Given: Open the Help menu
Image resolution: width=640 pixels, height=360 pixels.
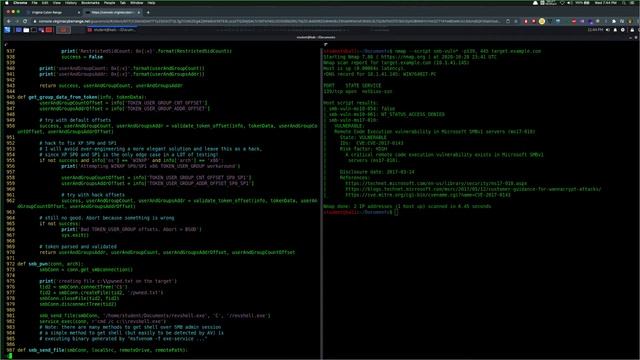Looking at the screenshot, I should (151, 3).
